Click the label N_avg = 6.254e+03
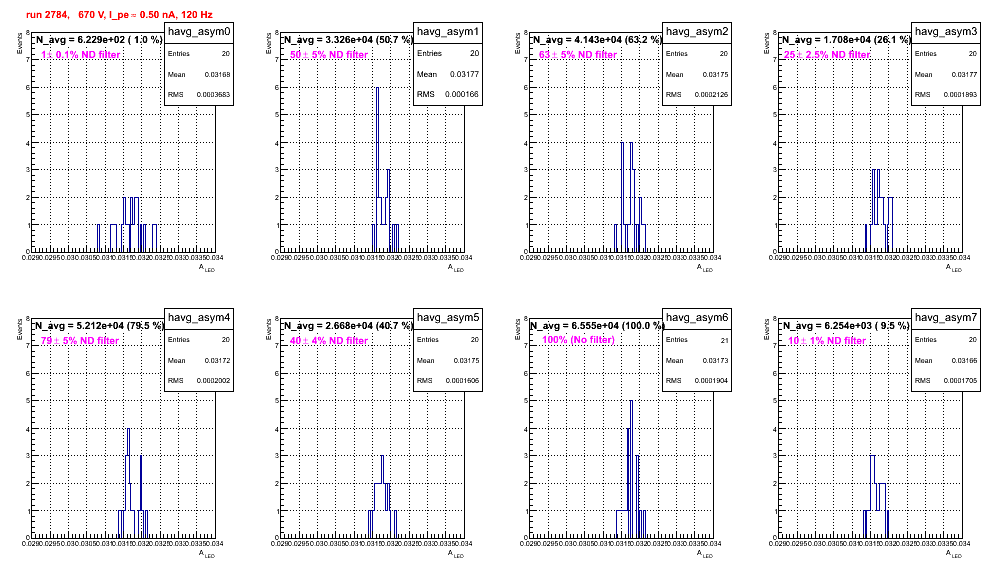This screenshot has width=996, height=572. click(845, 325)
